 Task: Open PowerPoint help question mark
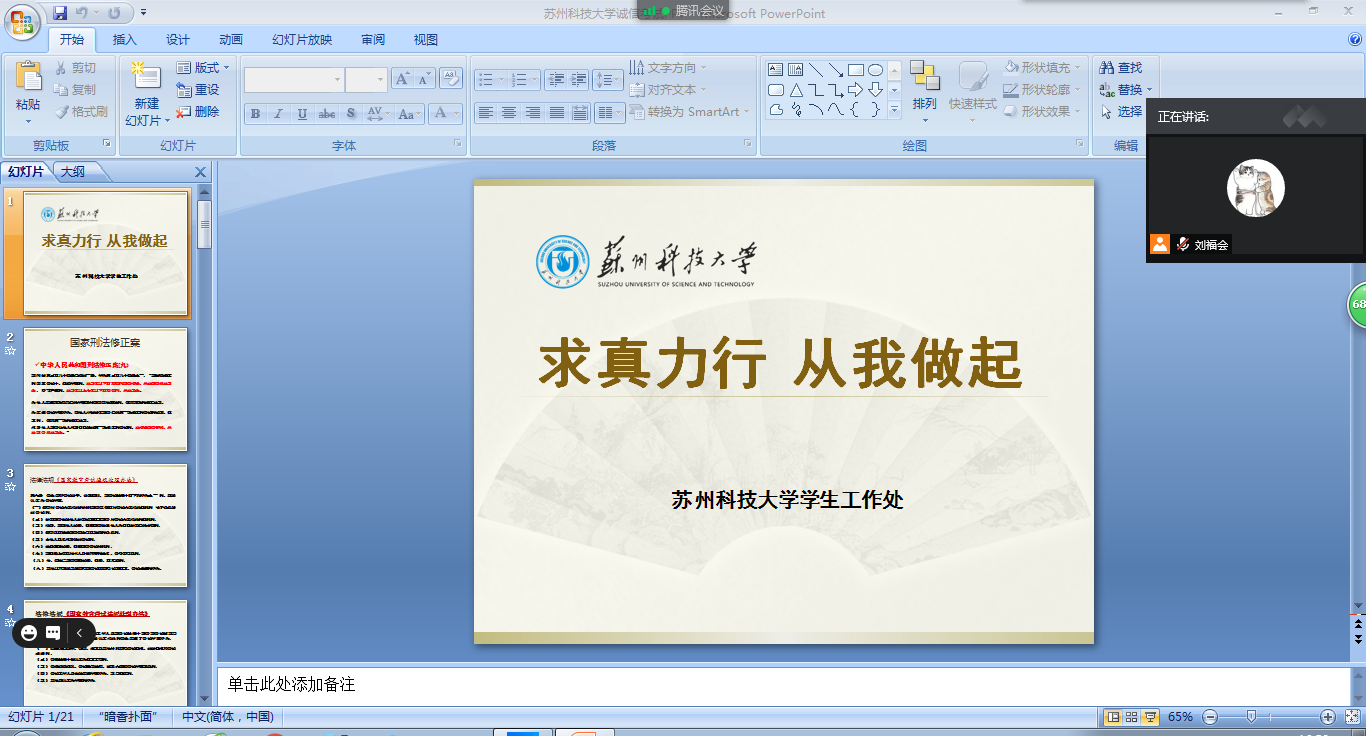pyautogui.click(x=1355, y=40)
